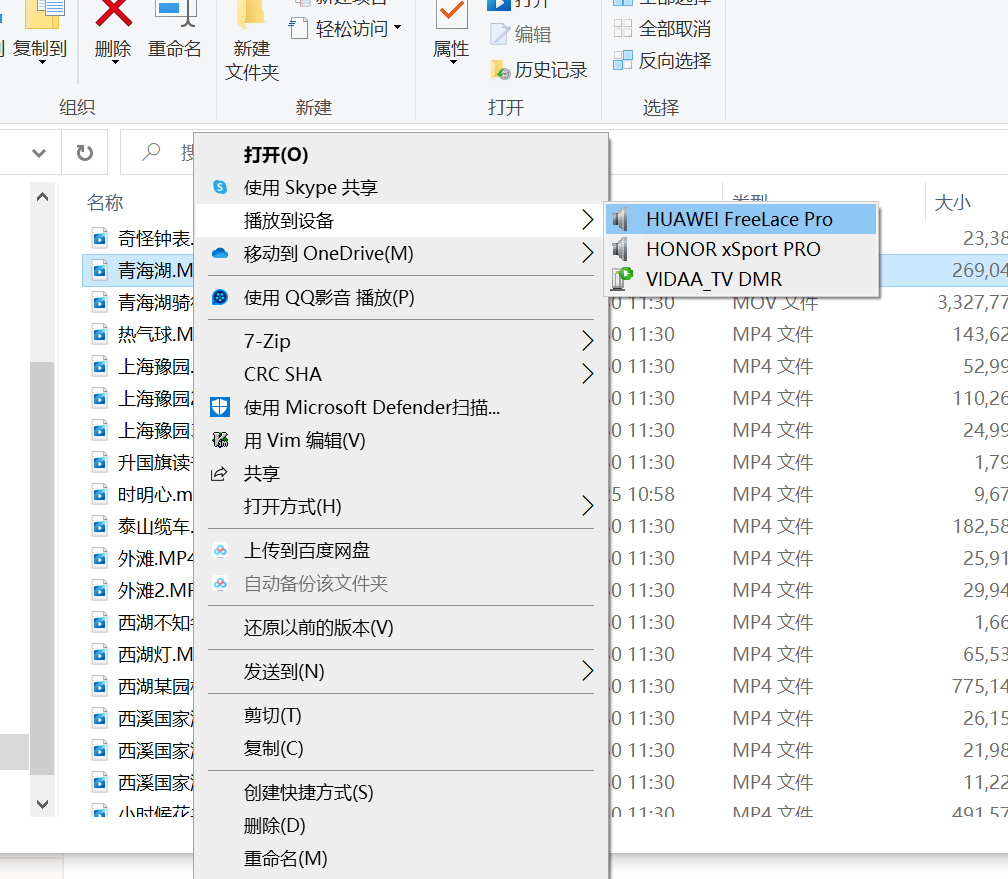Select Cut (剪切(T)) in context menu
Screen dimensions: 1008x879
(x=401, y=715)
